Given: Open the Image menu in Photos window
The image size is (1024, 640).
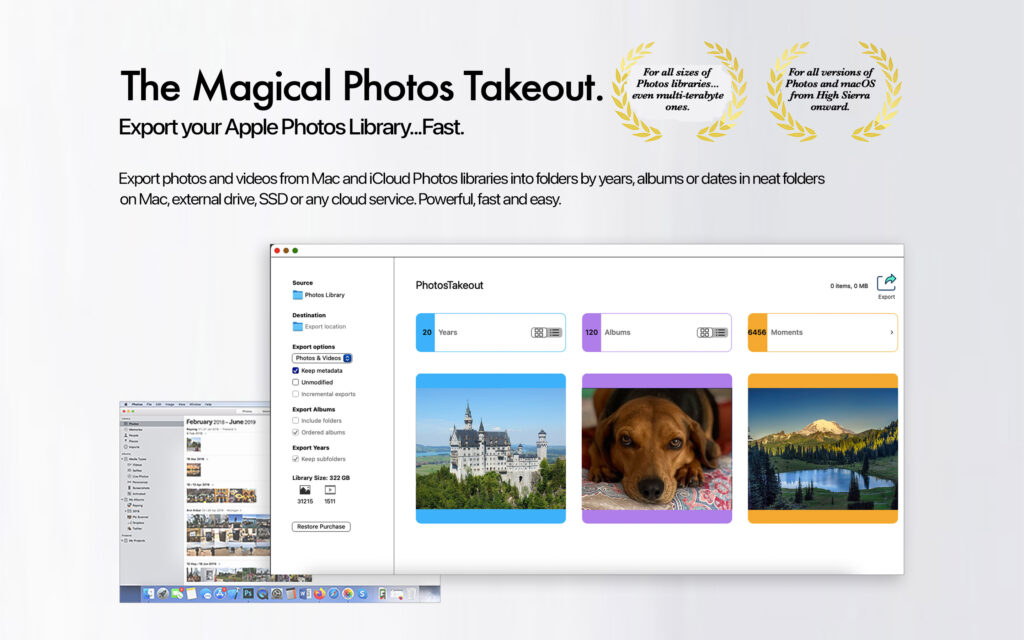Looking at the screenshot, I should (x=170, y=404).
